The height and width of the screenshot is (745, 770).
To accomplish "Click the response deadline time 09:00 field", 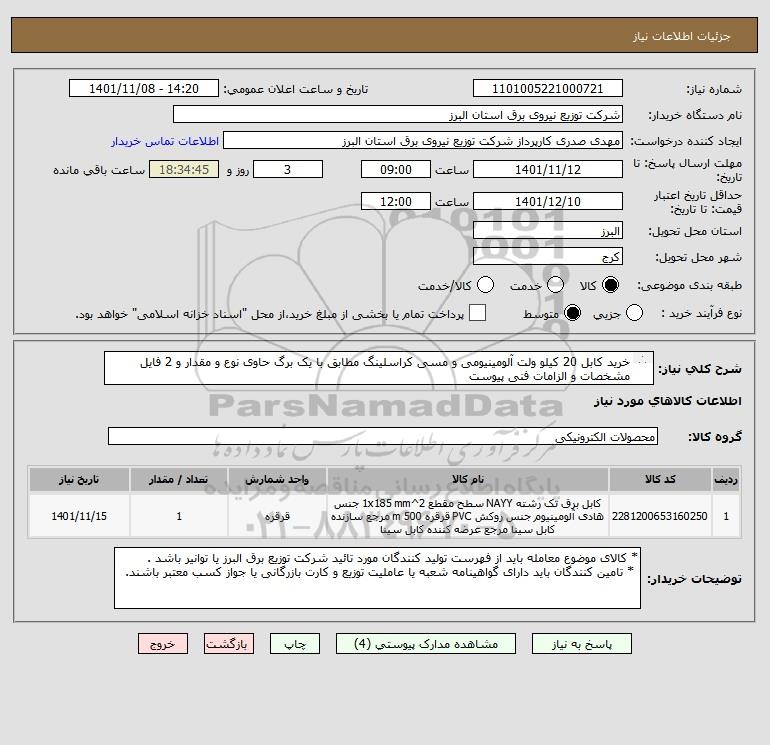I will [396, 169].
